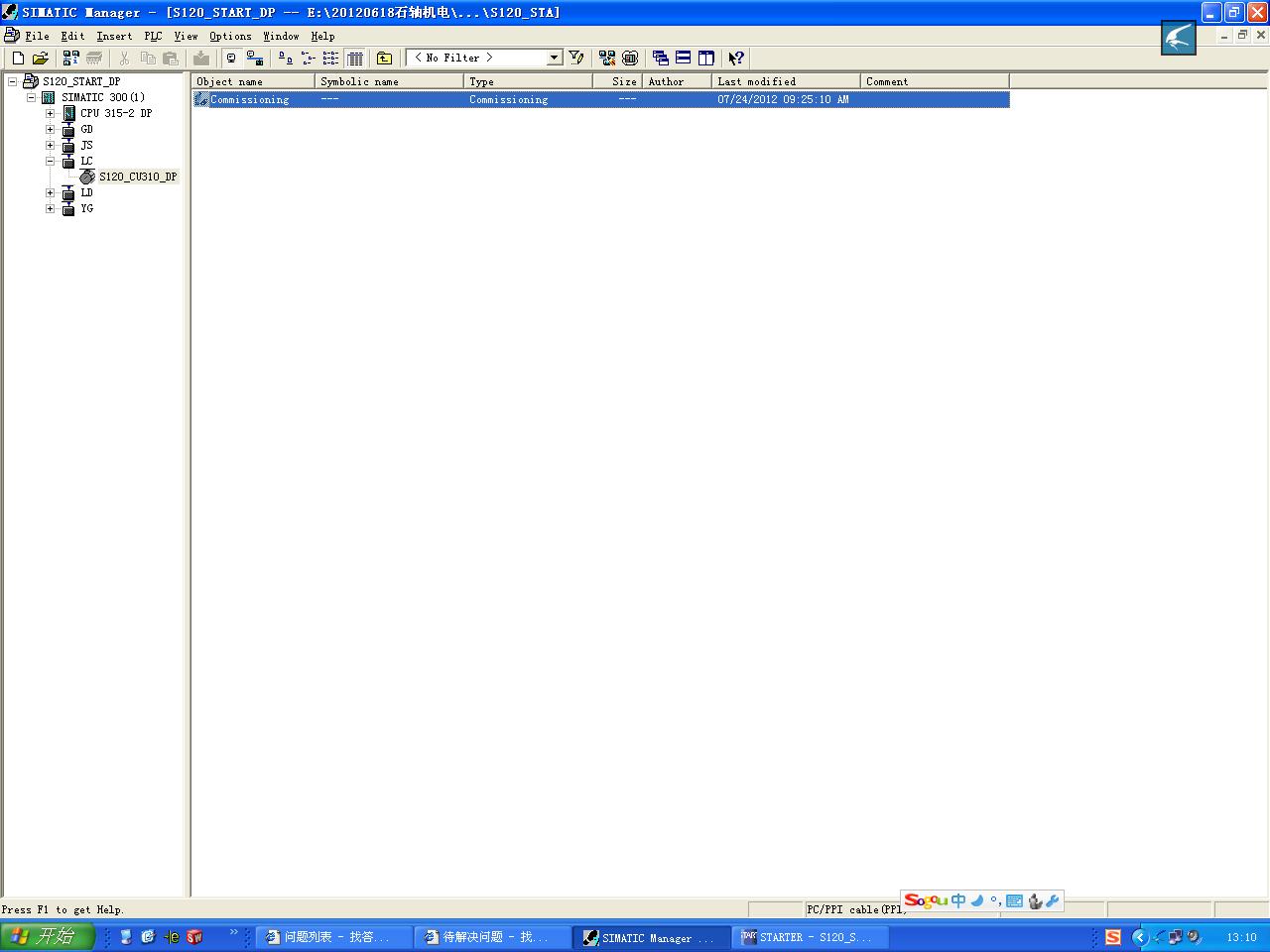This screenshot has height=952, width=1270.
Task: Open the PLC menu
Action: pos(153,36)
